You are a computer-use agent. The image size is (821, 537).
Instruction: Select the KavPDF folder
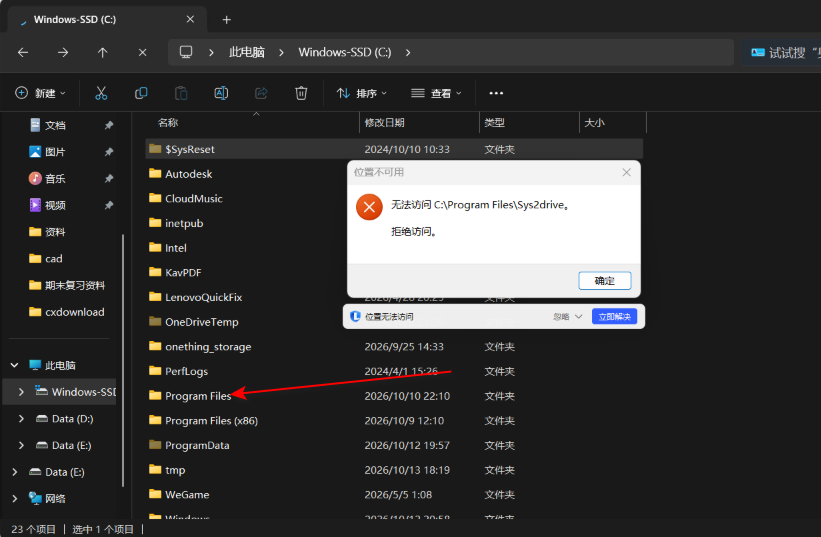click(x=183, y=272)
